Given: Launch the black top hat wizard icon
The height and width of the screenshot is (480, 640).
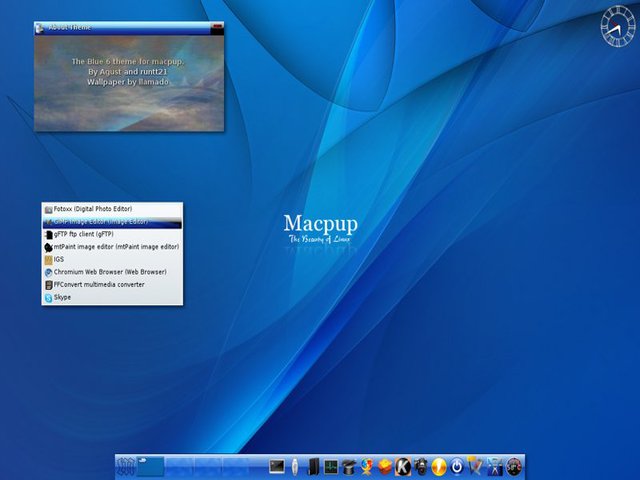Looking at the screenshot, I should (x=349, y=467).
